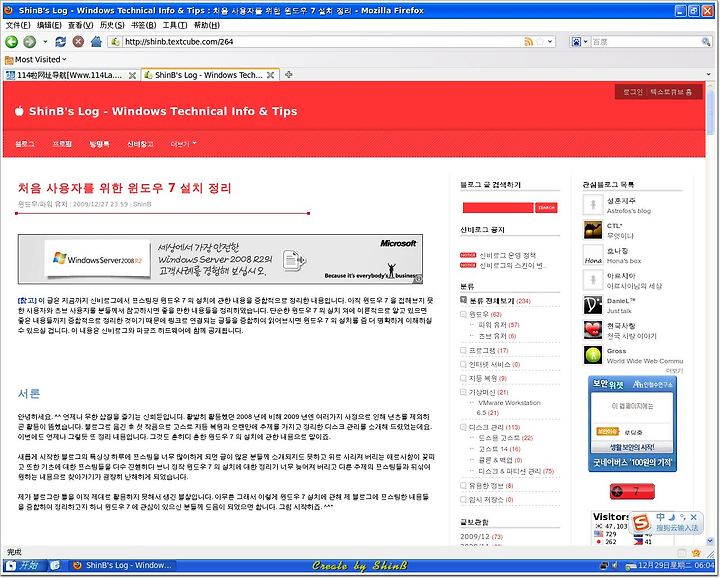Click the apple logo beside blog title
Screen dimensions: 720x578
19,111
